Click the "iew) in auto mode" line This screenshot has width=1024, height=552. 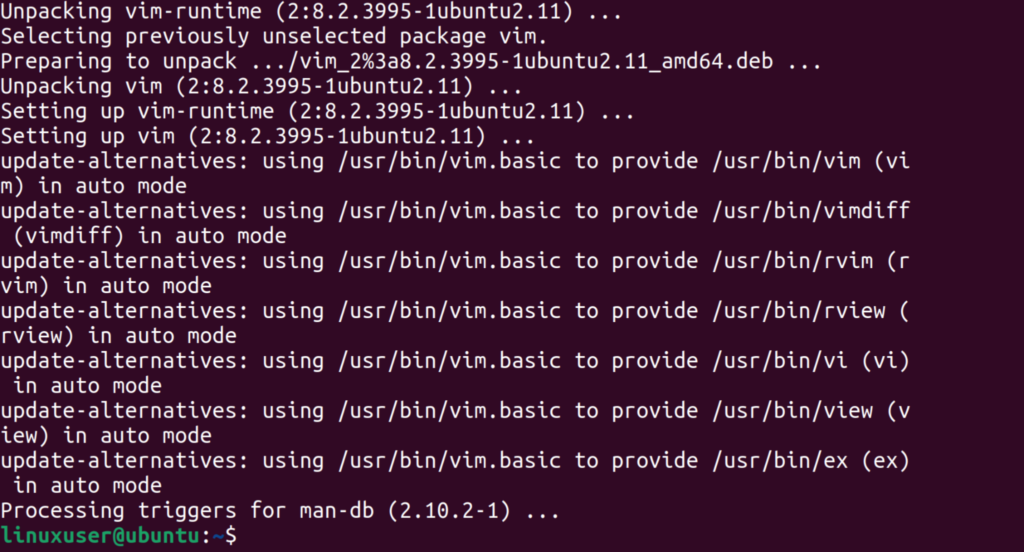coord(107,436)
